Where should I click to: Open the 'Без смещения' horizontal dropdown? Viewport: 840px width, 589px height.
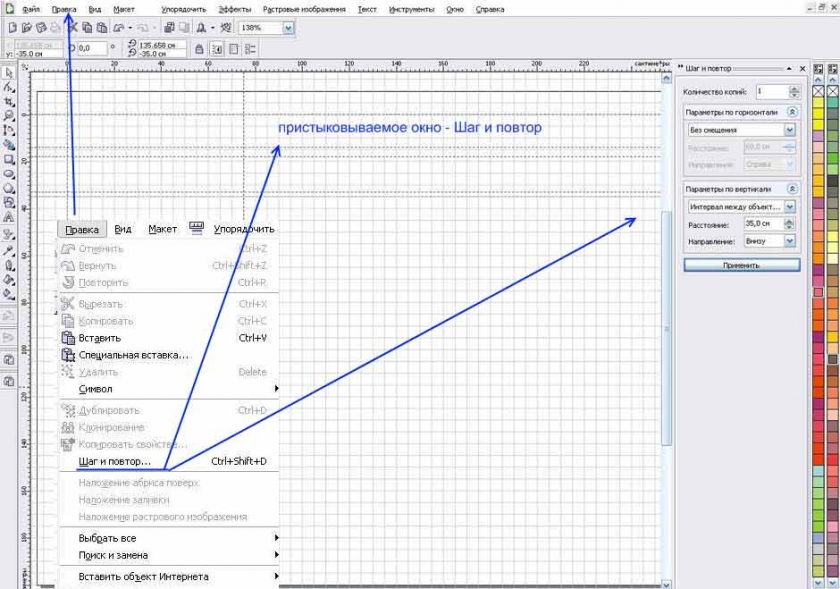point(790,130)
